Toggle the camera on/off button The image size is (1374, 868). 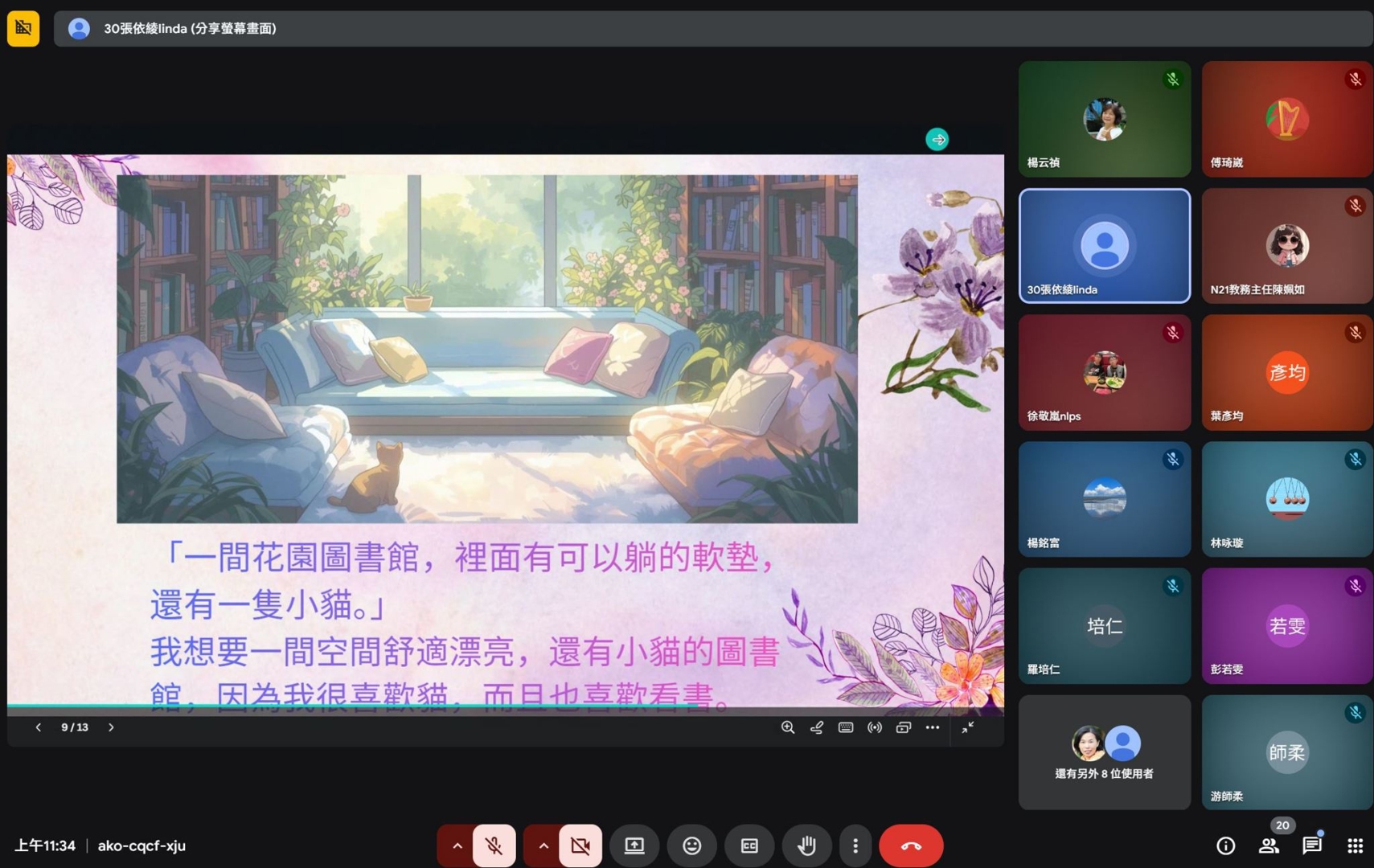pos(580,845)
